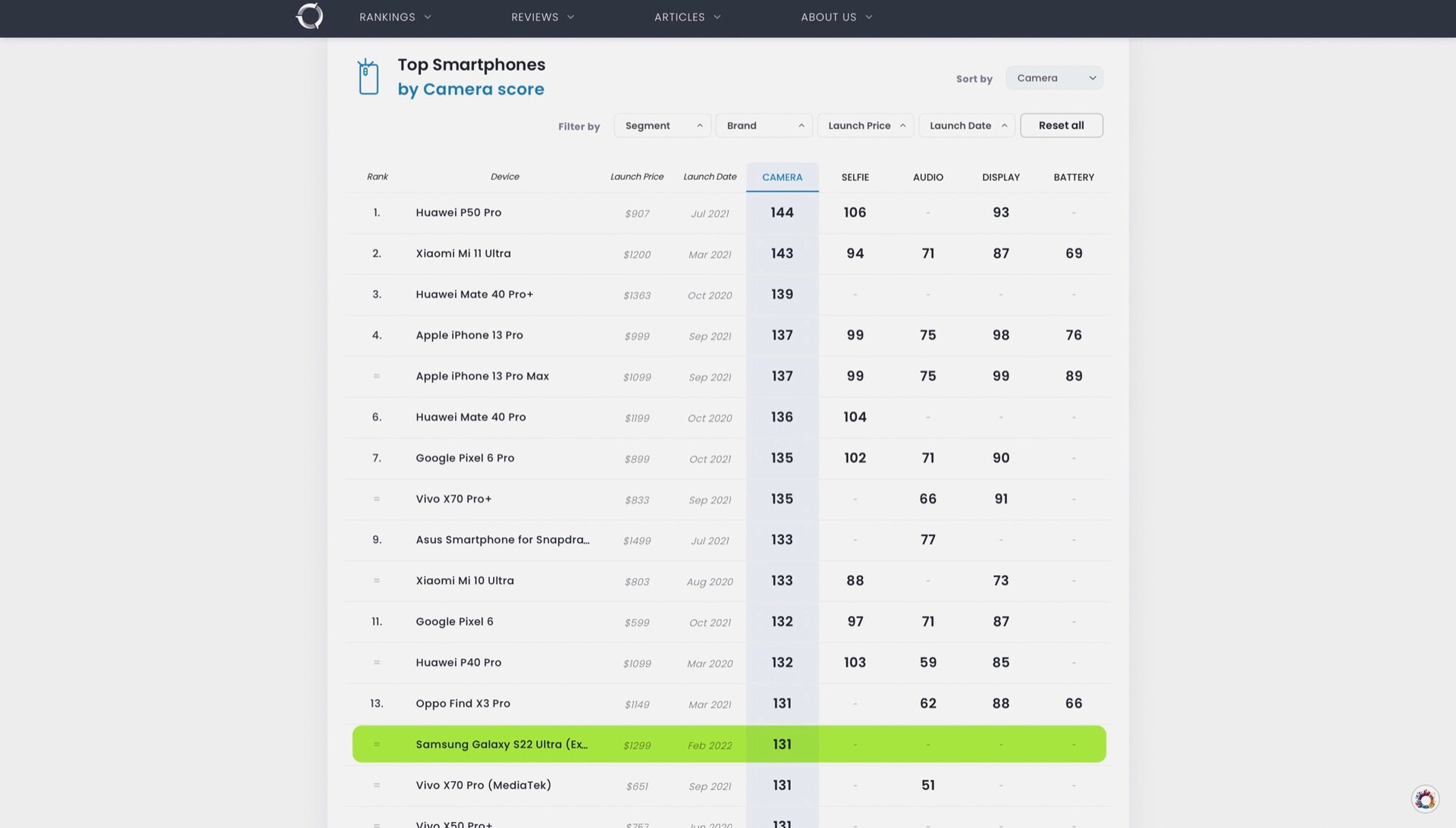
Task: Switch to the SELFIE score column
Action: pos(855,177)
